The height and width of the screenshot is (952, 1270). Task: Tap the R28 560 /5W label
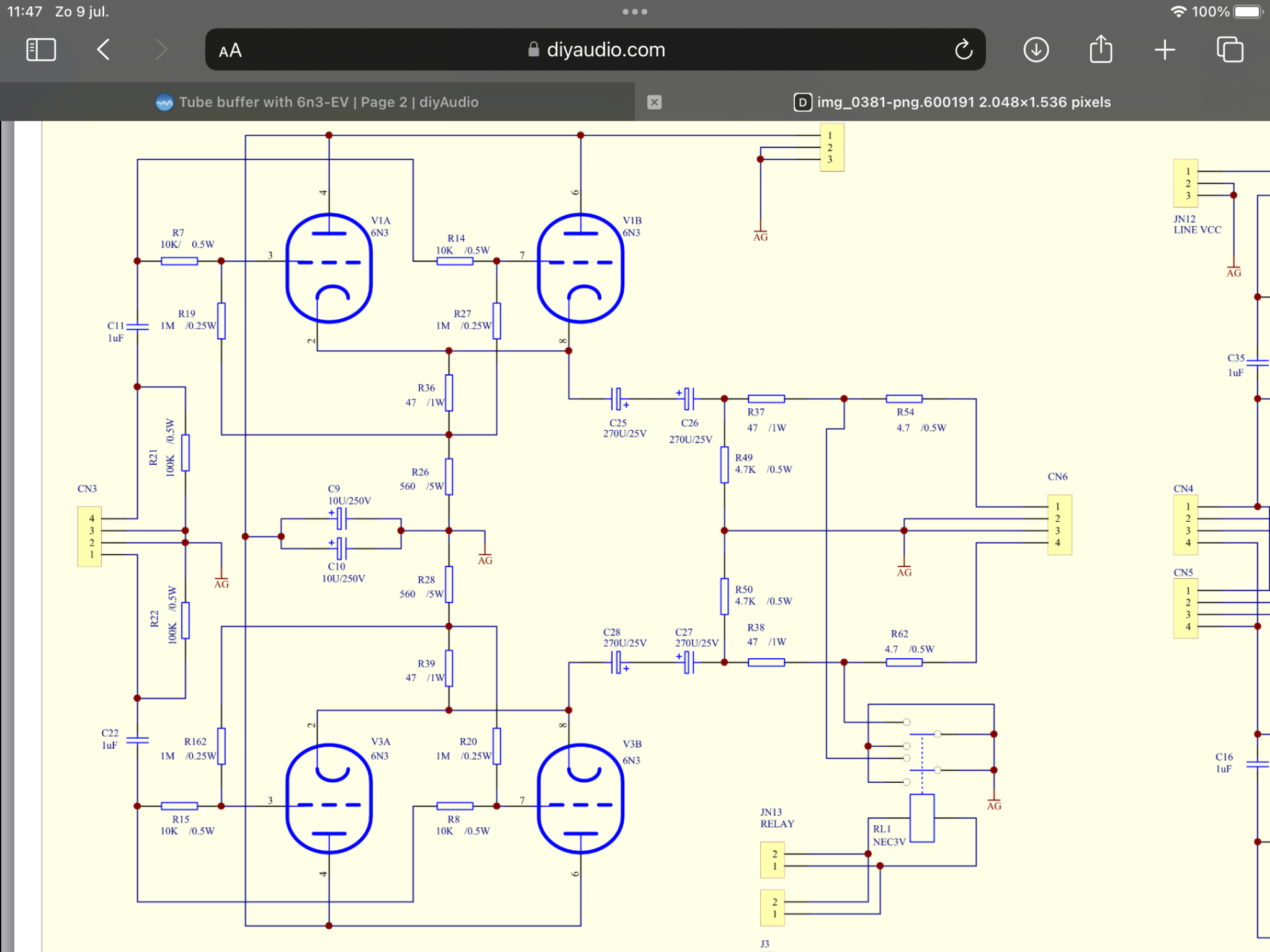click(x=422, y=587)
